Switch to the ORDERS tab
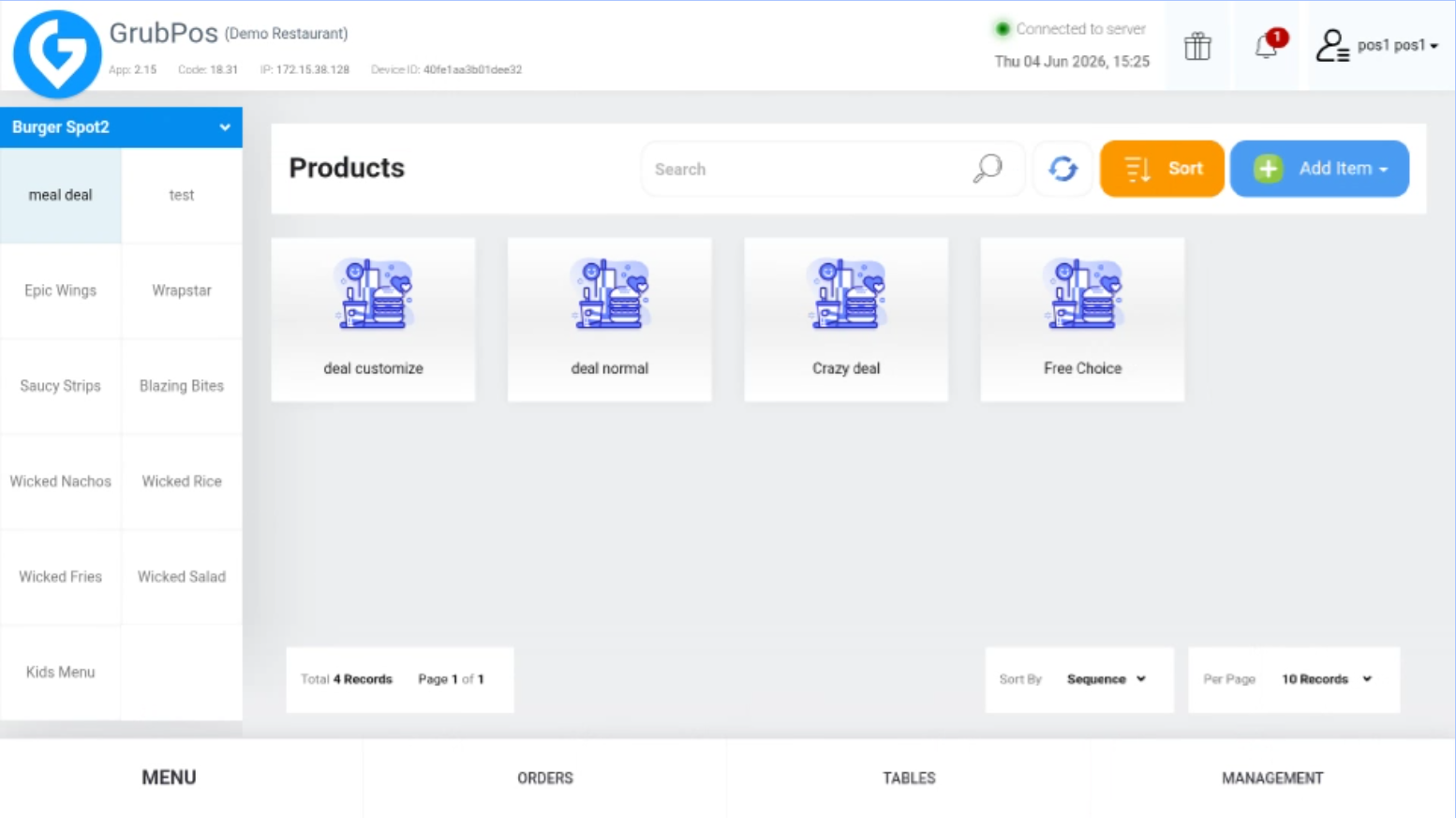The width and height of the screenshot is (1456, 818). coord(545,778)
